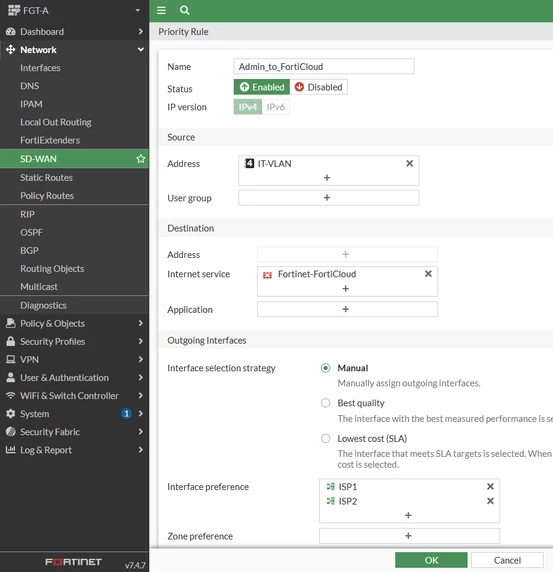
Task: Expand the Security Profiles chevron
Action: coord(140,341)
